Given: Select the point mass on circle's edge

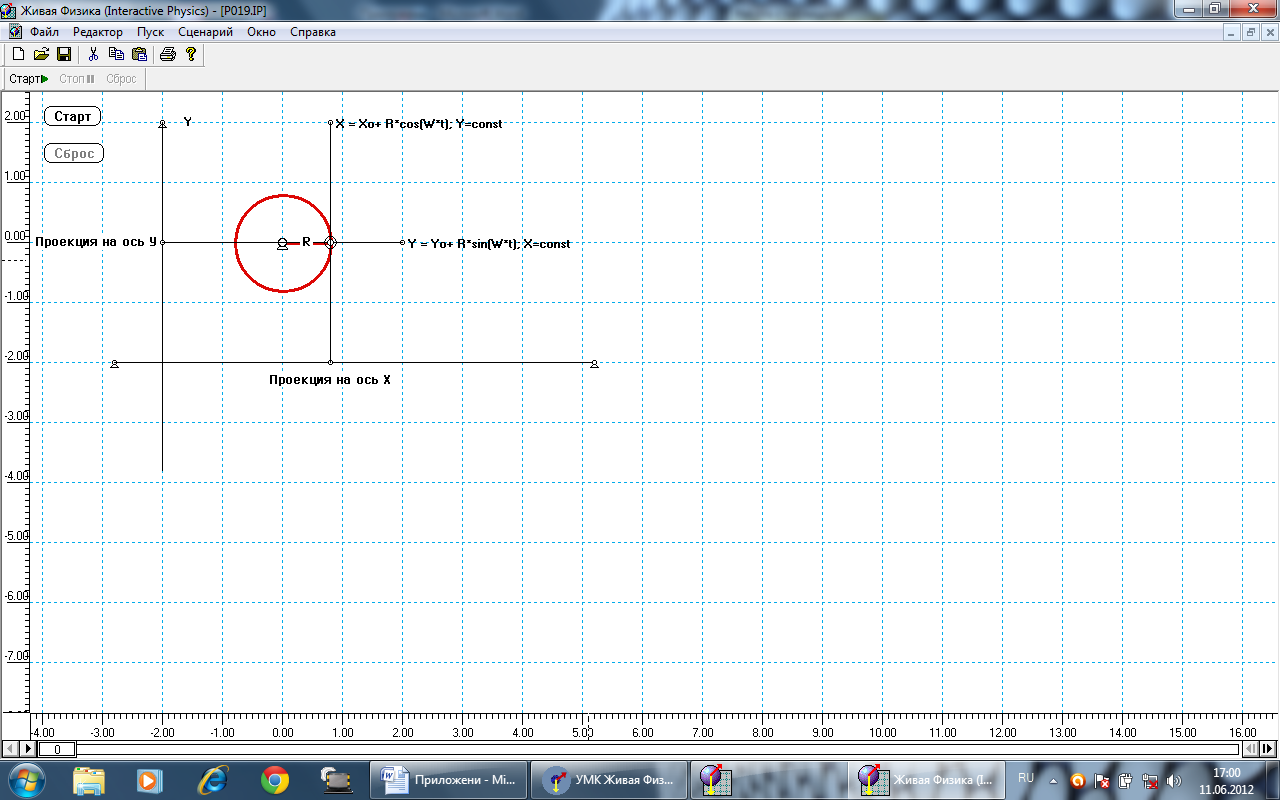Looking at the screenshot, I should click(x=331, y=242).
